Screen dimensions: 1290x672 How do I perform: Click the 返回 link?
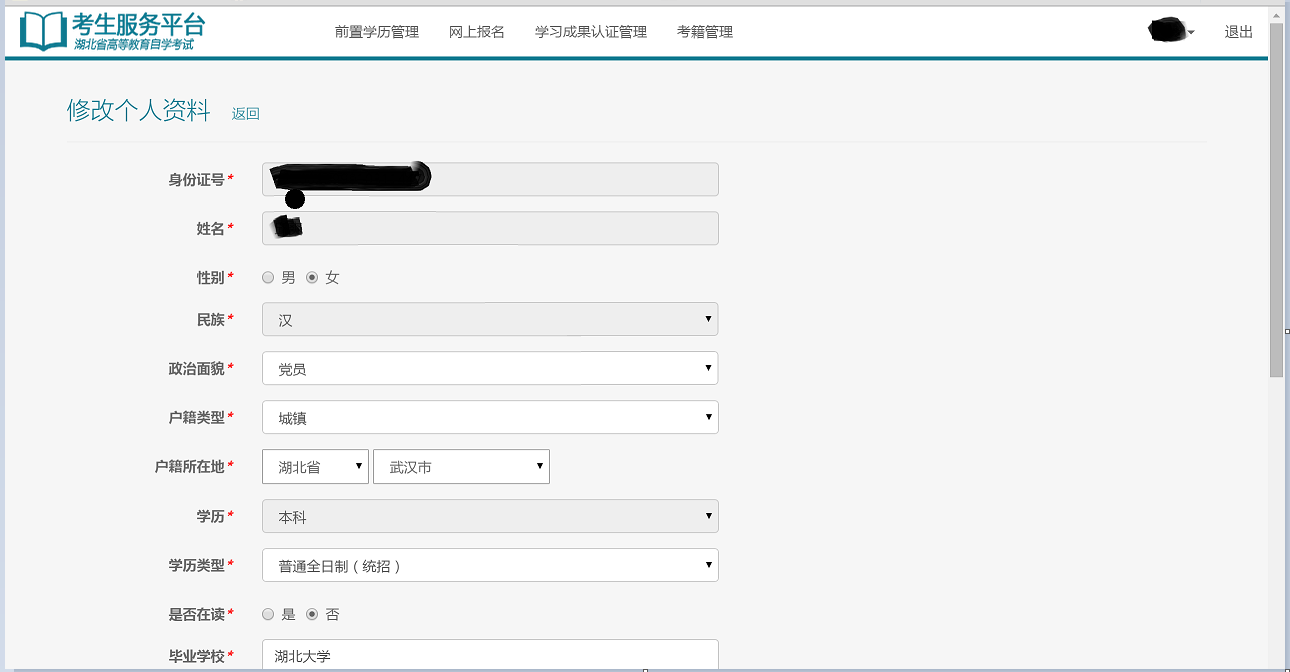click(x=246, y=114)
